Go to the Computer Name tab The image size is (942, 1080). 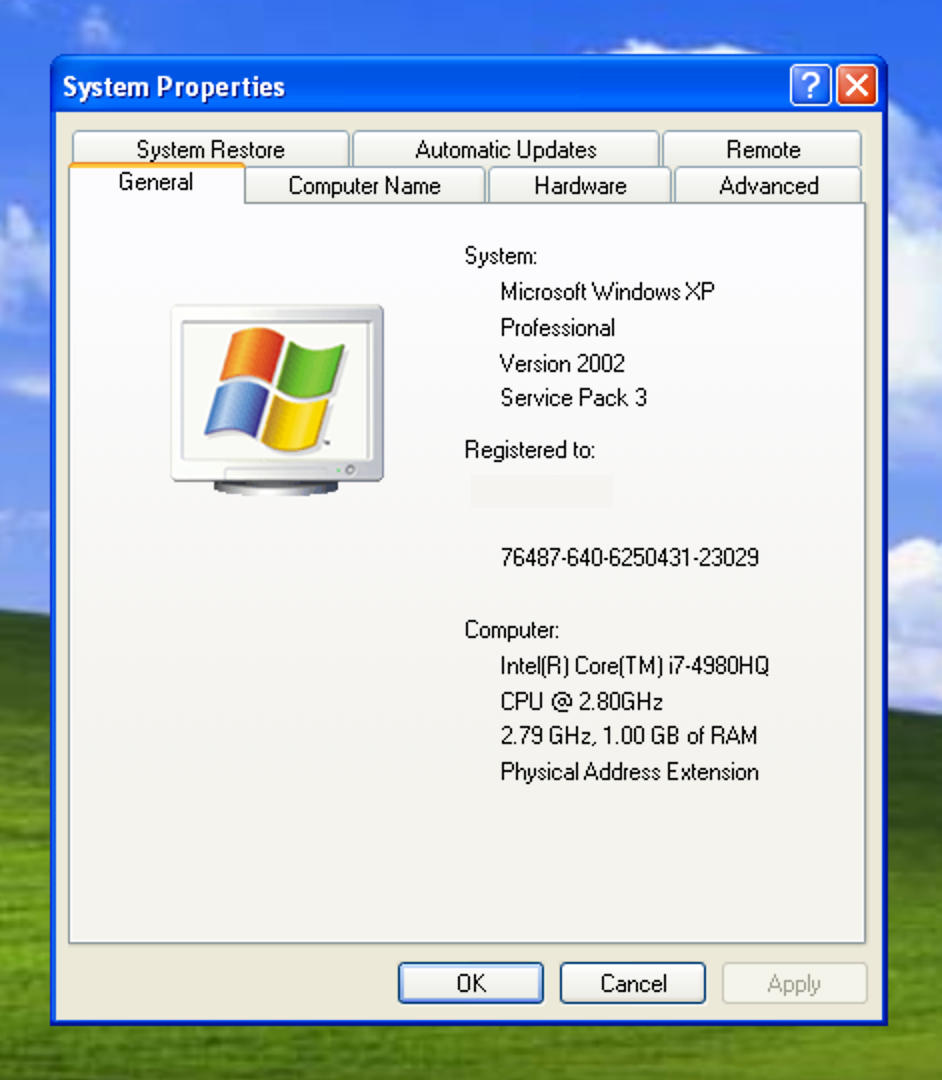coord(364,185)
